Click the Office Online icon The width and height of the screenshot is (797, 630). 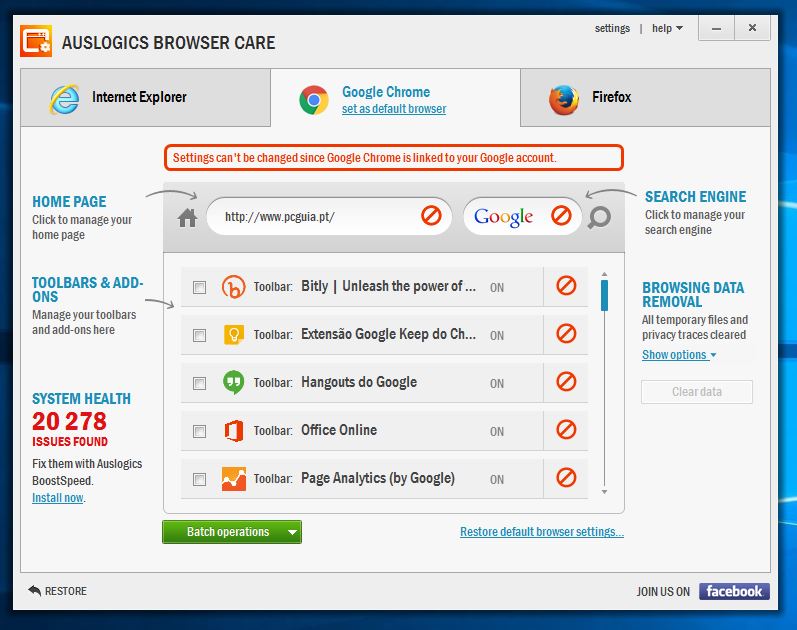click(x=234, y=431)
